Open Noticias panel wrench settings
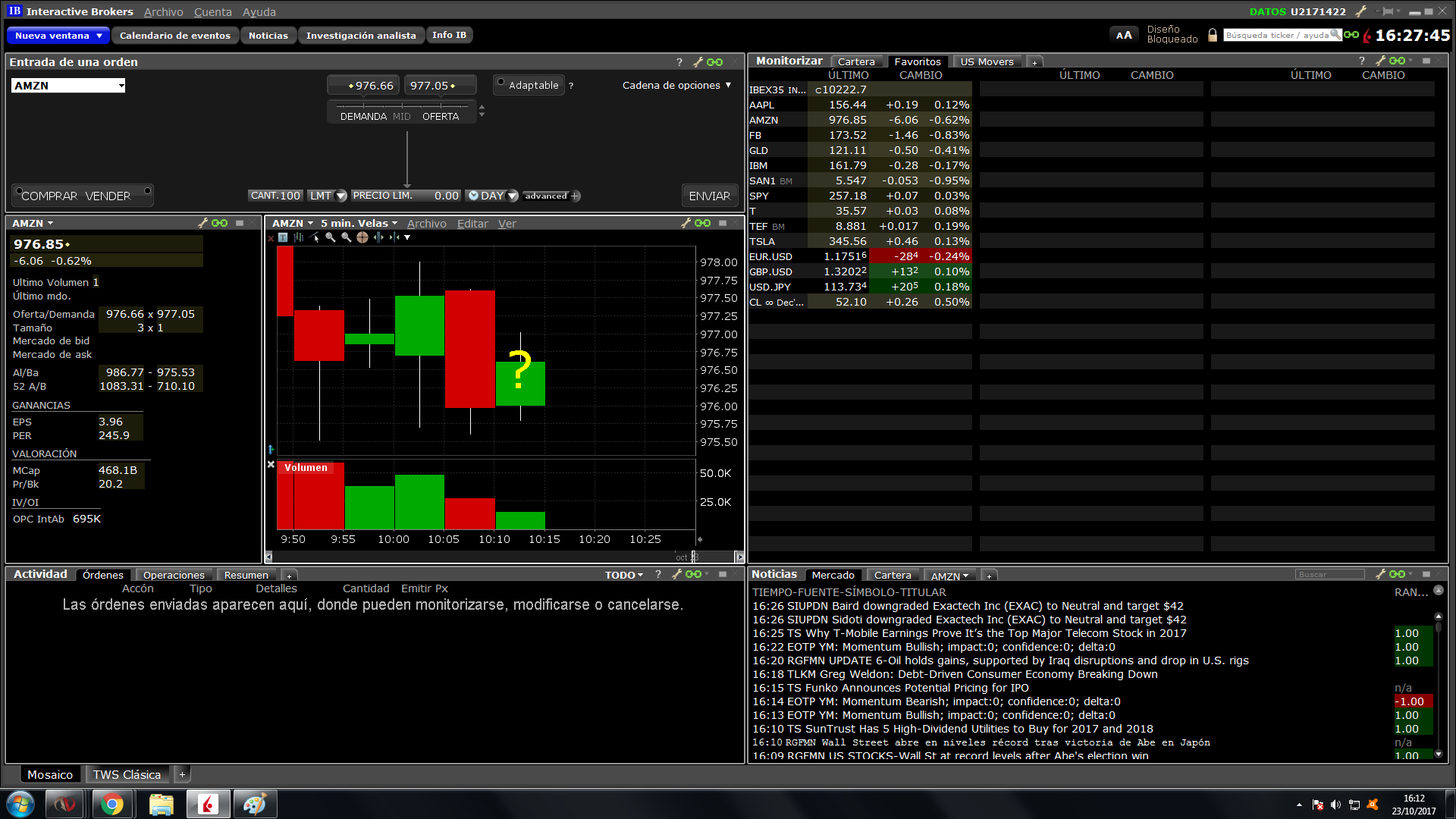The width and height of the screenshot is (1456, 819). [x=1381, y=574]
